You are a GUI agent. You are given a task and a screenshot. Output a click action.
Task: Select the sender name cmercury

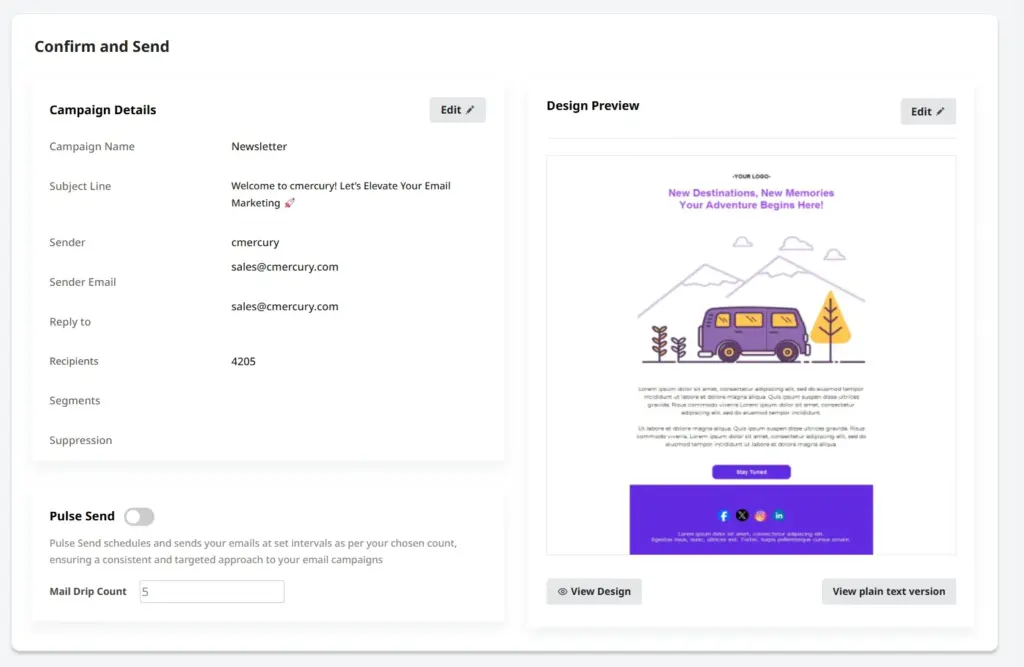(255, 242)
